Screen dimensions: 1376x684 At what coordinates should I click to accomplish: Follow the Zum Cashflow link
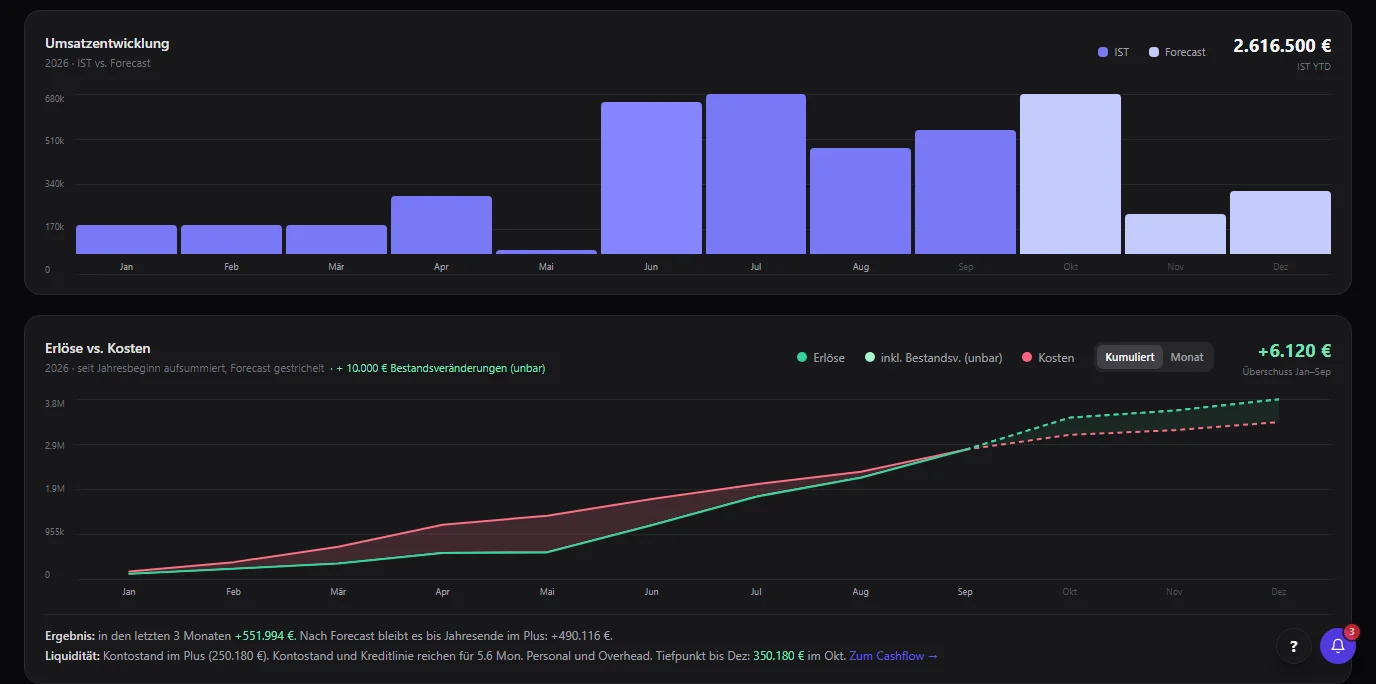tap(894, 656)
